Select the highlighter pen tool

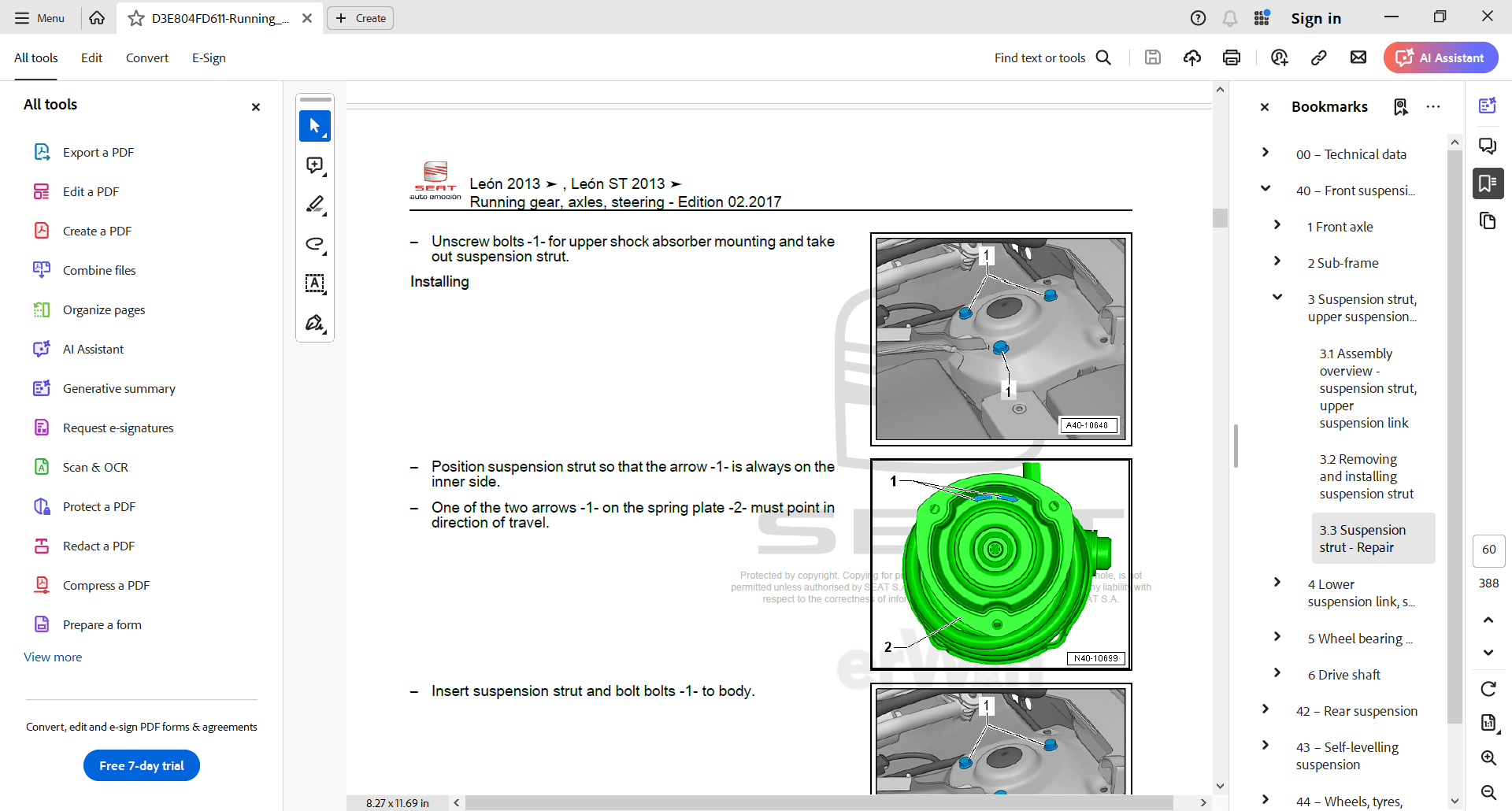pyautogui.click(x=314, y=205)
